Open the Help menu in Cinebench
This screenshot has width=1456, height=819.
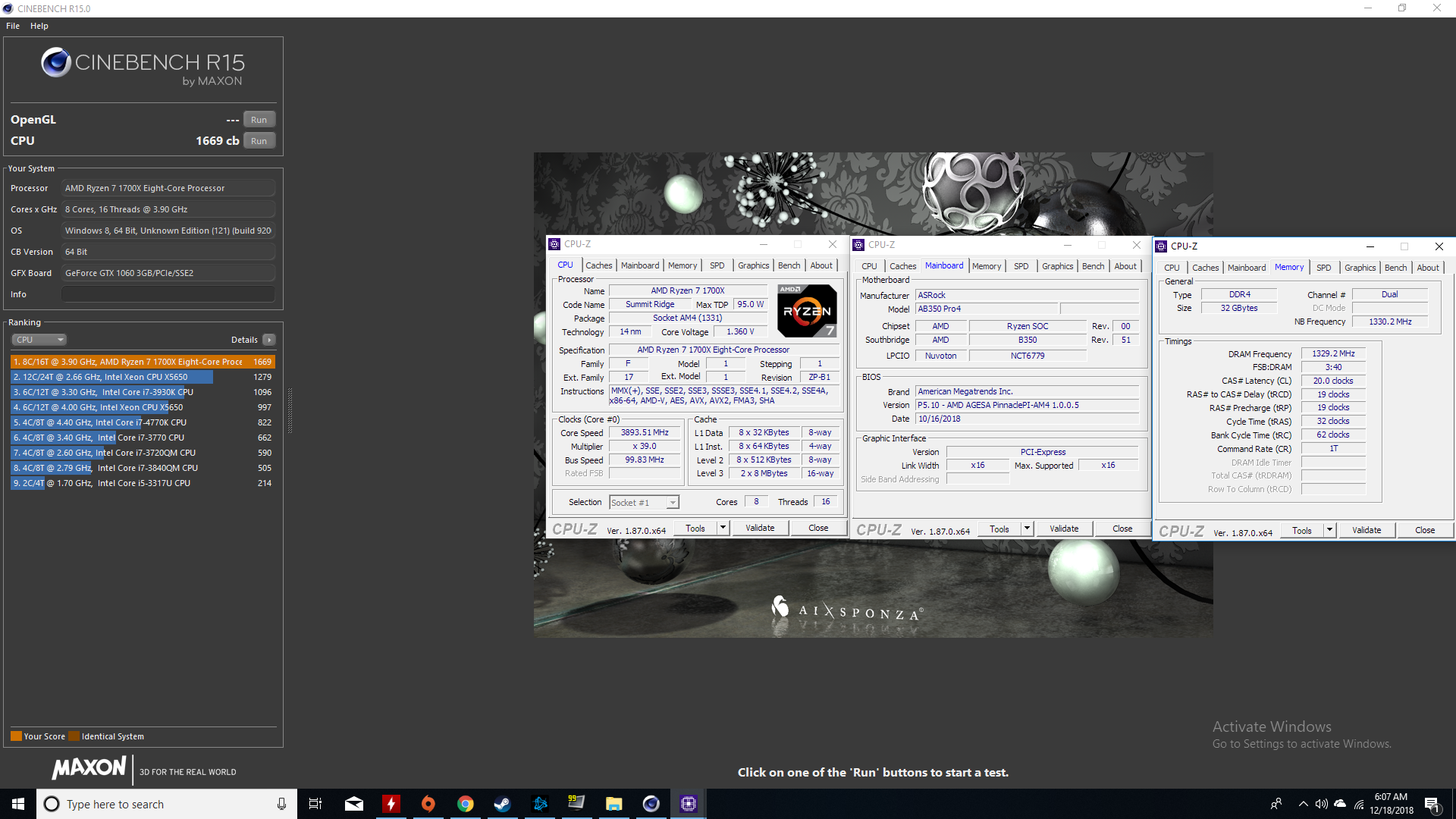point(39,26)
